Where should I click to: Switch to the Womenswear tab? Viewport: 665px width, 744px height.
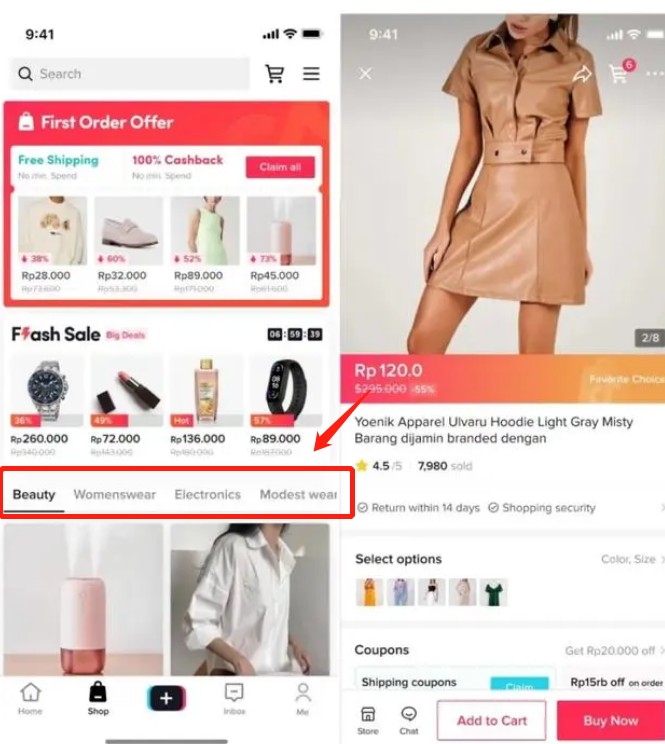tap(114, 494)
